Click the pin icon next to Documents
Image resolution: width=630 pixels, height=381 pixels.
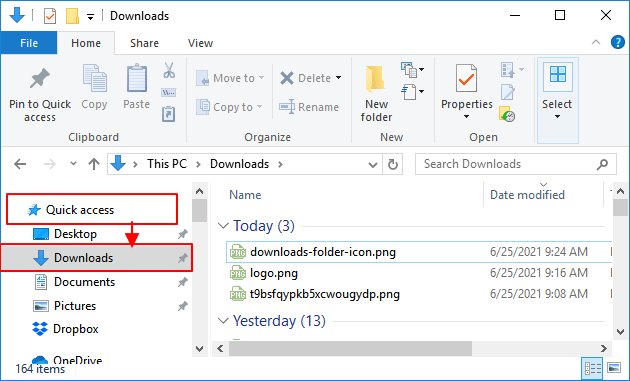[183, 282]
